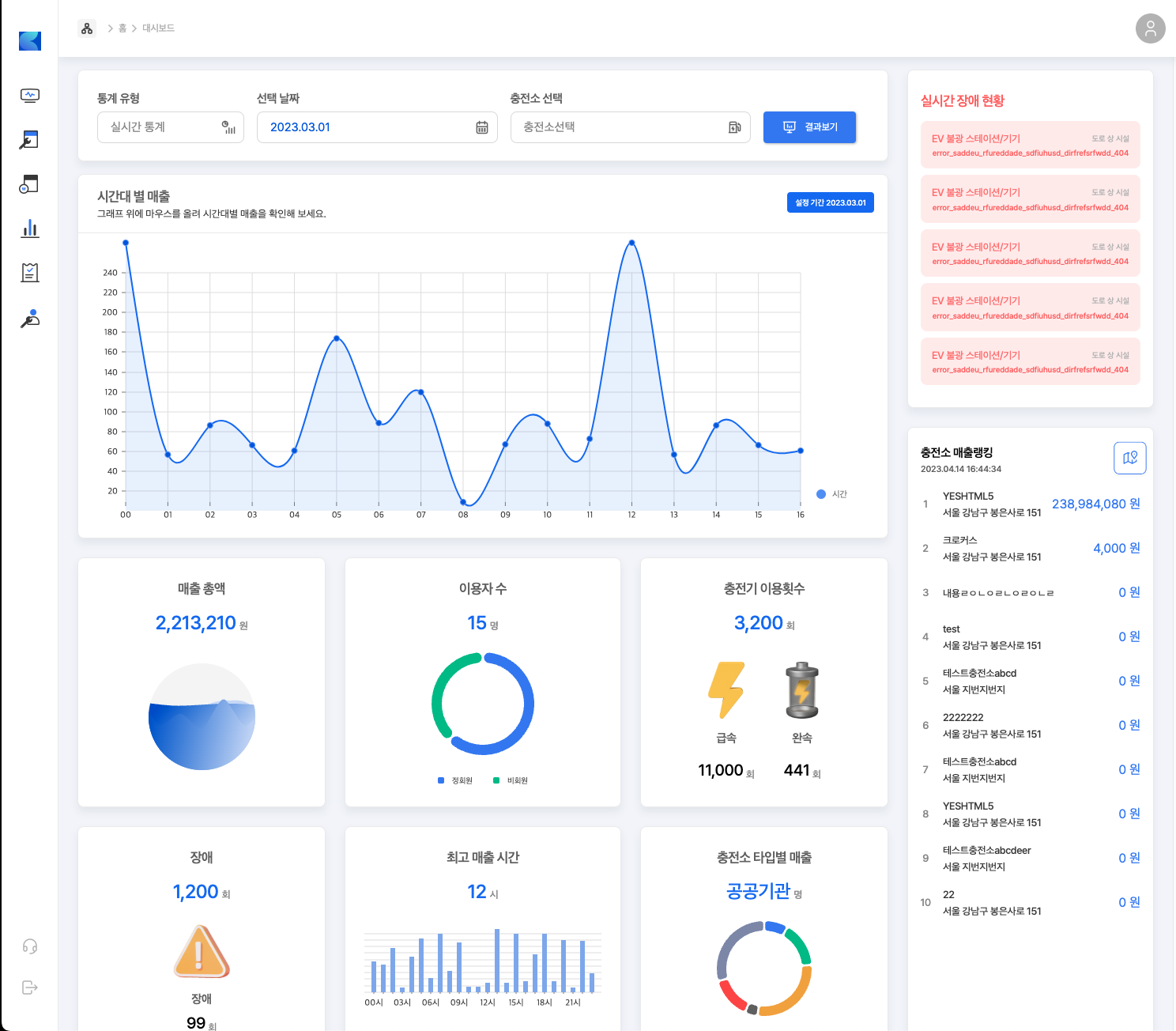
Task: Click the checklist clipboard sidebar icon
Action: coord(30,273)
